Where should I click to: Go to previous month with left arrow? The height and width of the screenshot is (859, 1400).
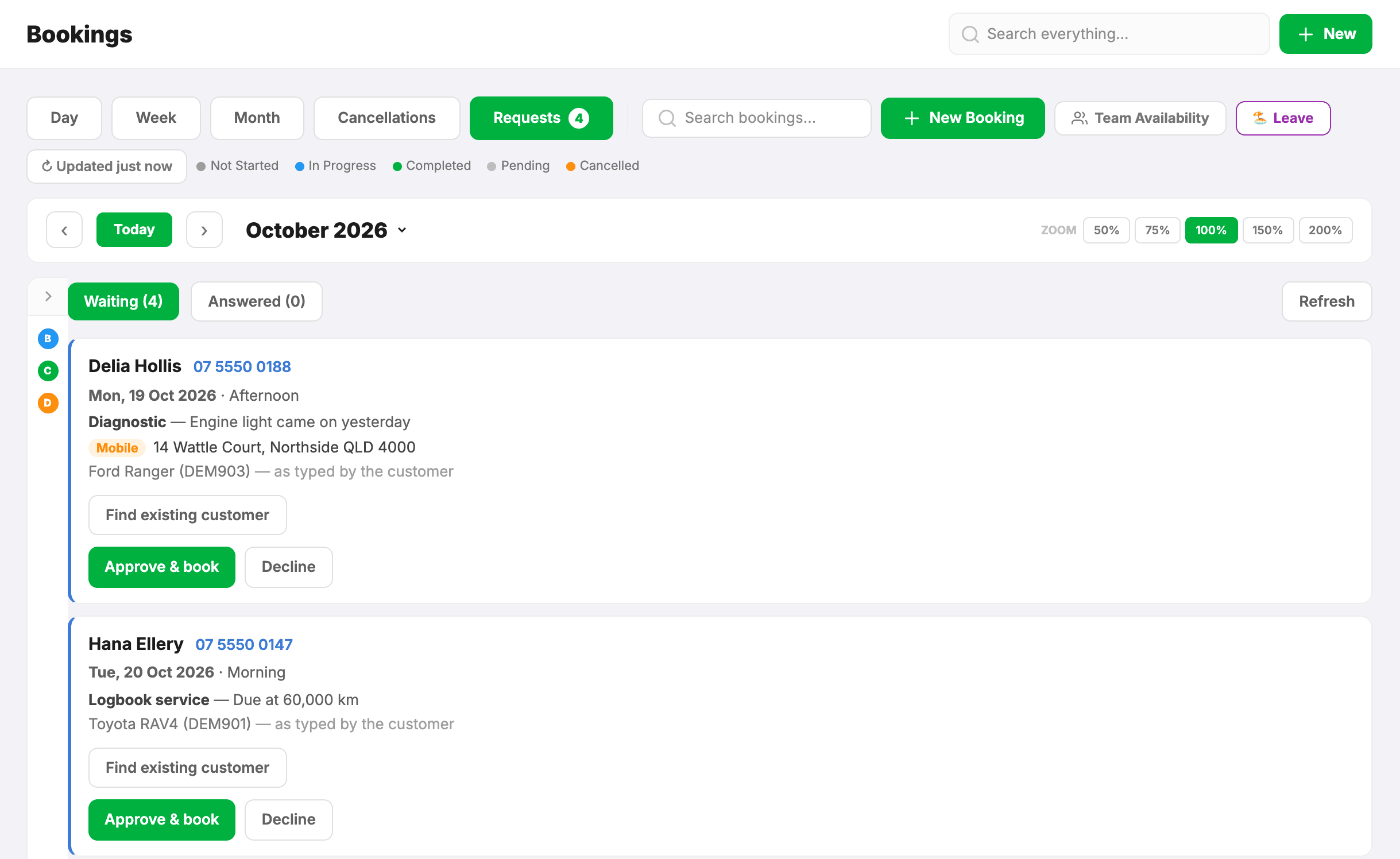64,230
